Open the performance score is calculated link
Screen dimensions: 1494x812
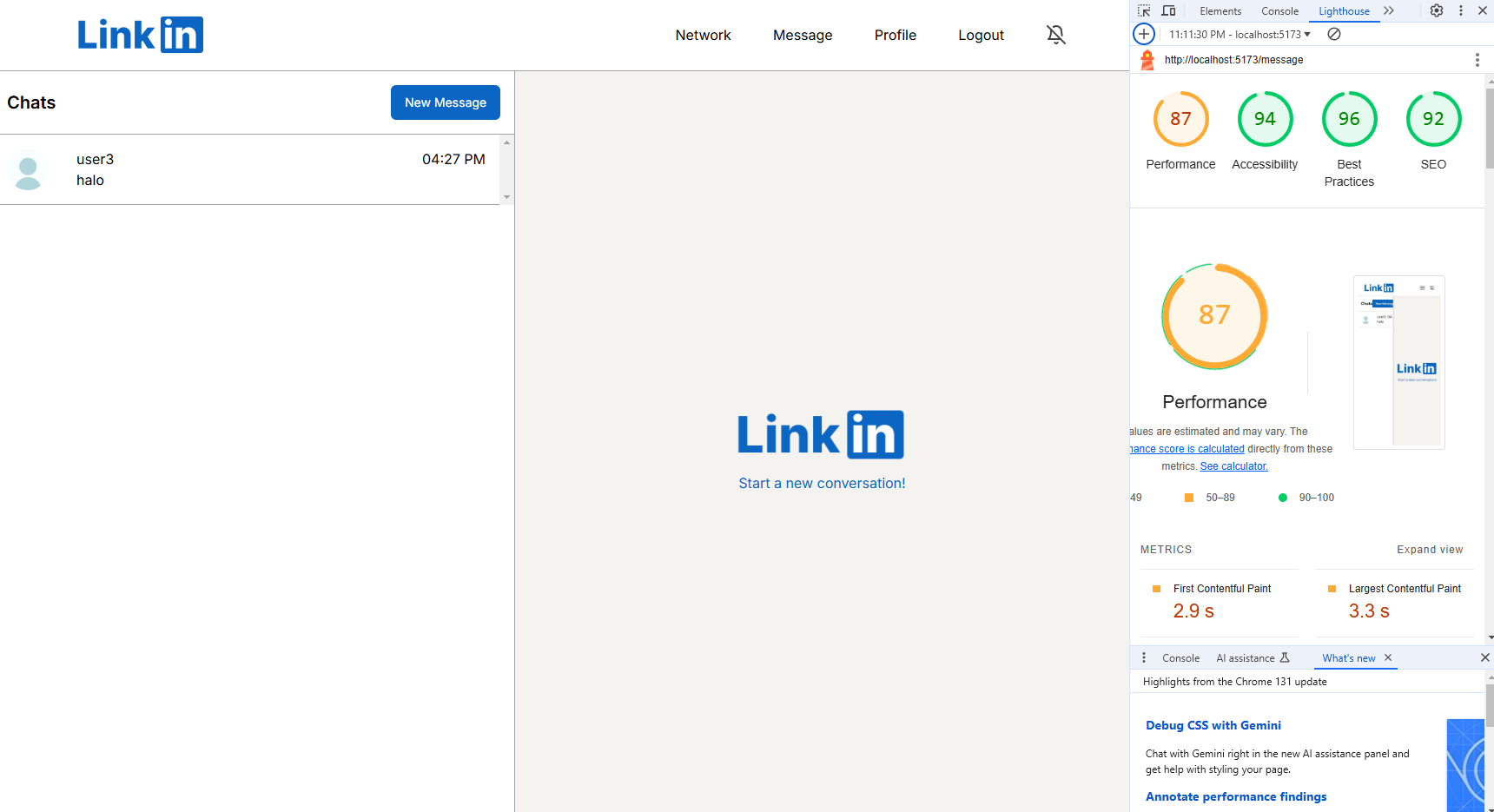[1187, 449]
